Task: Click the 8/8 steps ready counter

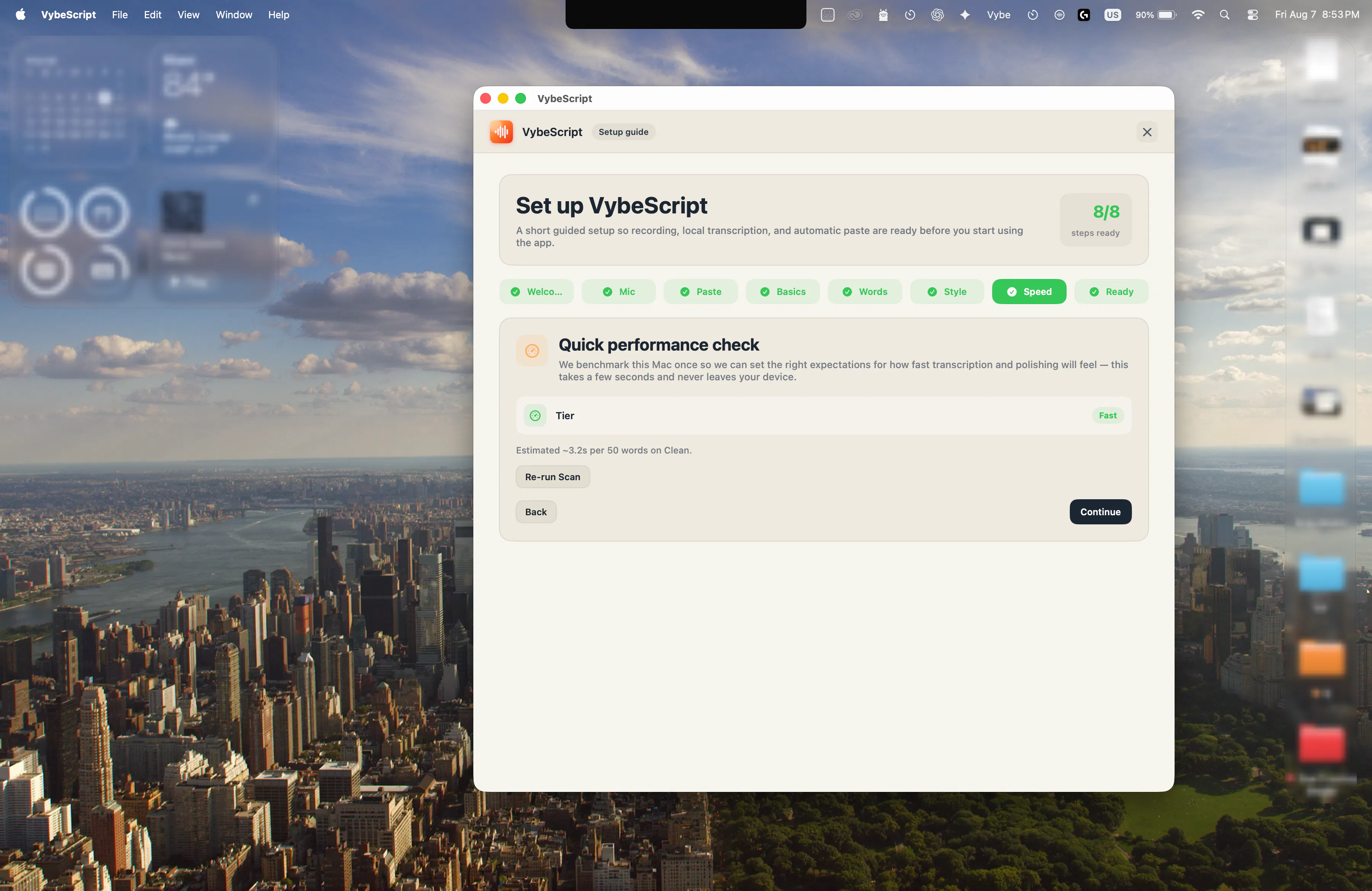Action: 1095,220
